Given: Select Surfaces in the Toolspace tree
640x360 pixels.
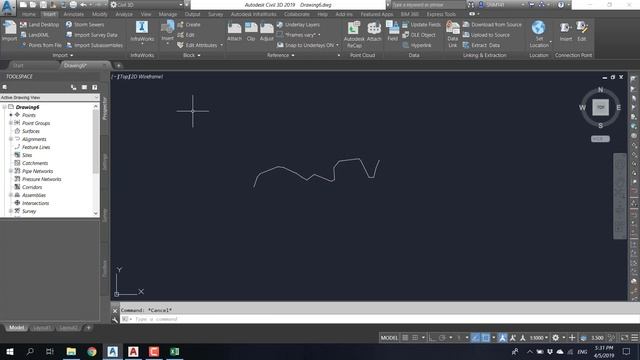Looking at the screenshot, I should (31, 131).
